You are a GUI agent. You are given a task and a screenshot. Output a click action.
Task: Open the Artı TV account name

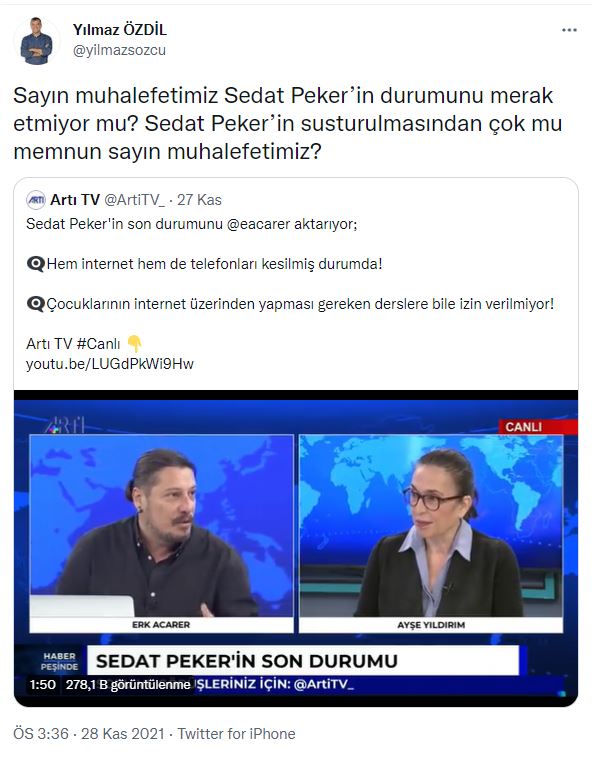75,200
